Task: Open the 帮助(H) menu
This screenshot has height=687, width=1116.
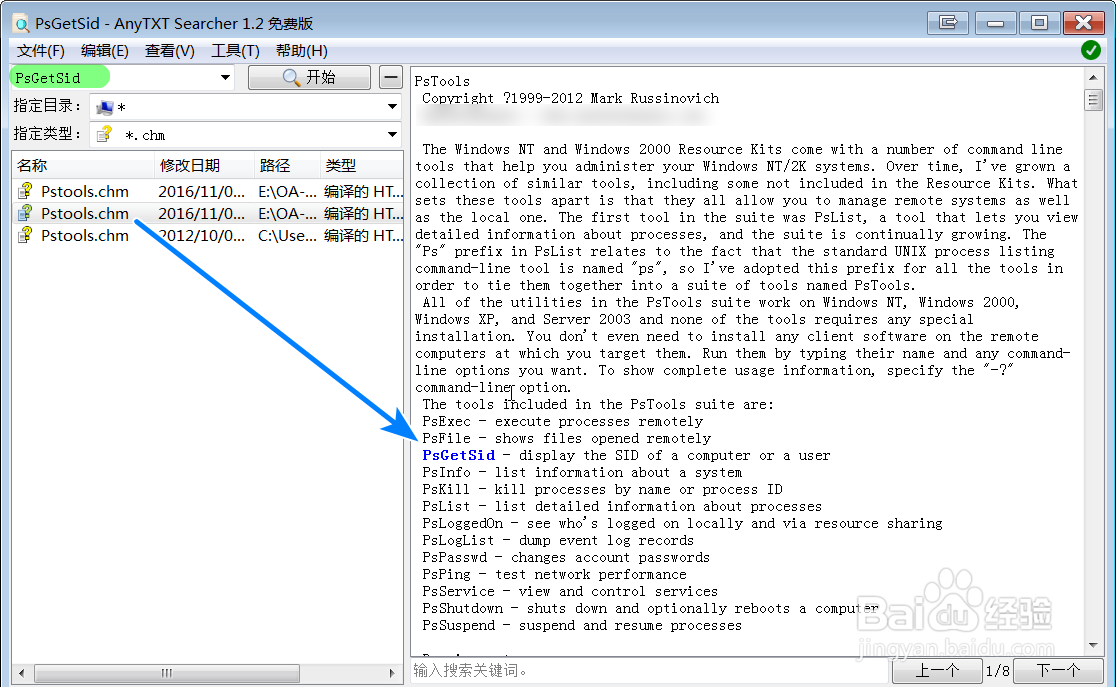Action: pyautogui.click(x=302, y=51)
